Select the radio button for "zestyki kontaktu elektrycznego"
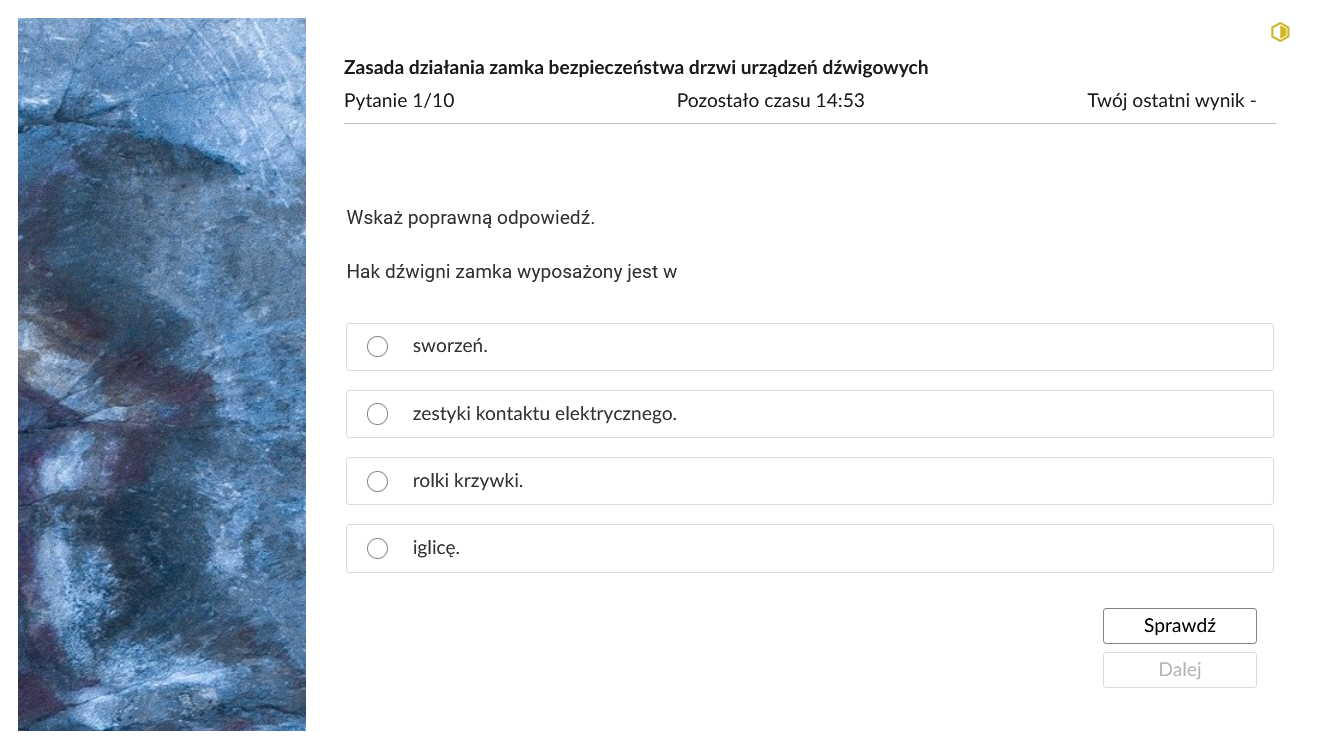The width and height of the screenshot is (1333, 747). click(x=377, y=413)
